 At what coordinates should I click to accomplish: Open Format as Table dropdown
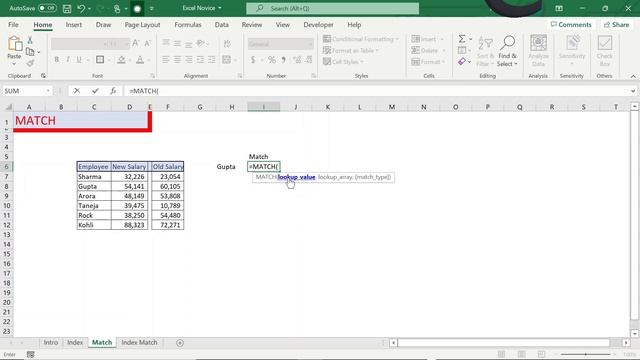coord(351,51)
